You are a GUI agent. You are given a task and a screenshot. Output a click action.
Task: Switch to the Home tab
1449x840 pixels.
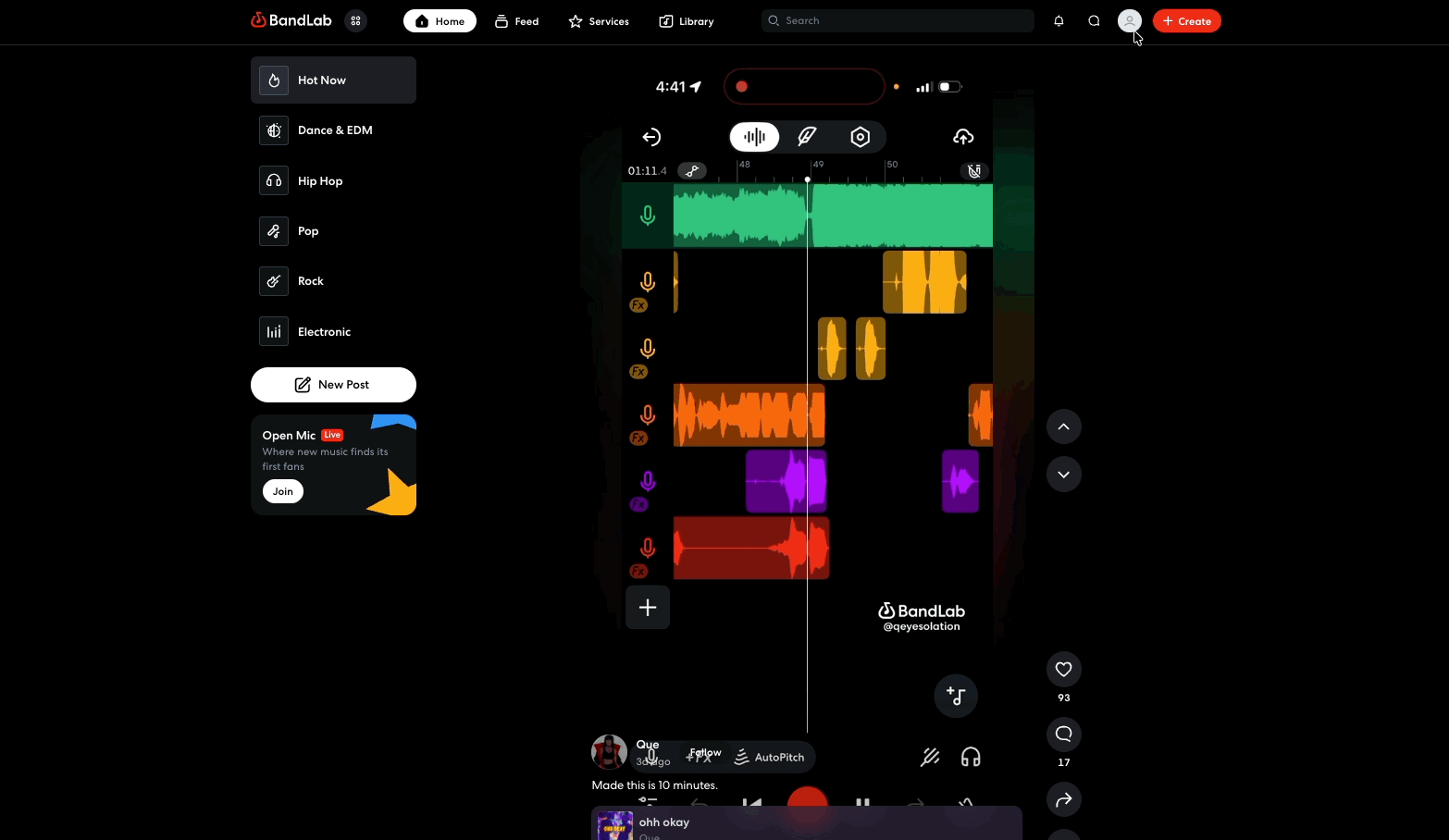(x=440, y=21)
